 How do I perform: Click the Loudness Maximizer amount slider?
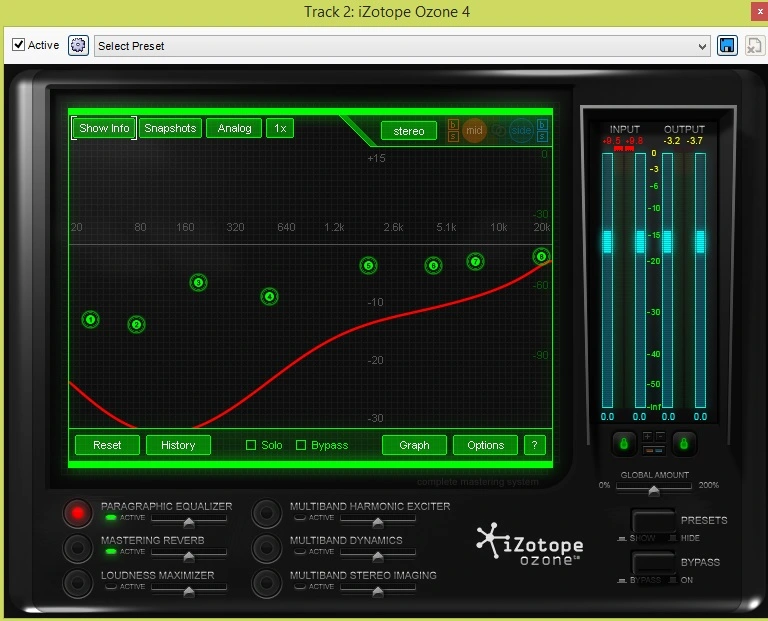(189, 590)
